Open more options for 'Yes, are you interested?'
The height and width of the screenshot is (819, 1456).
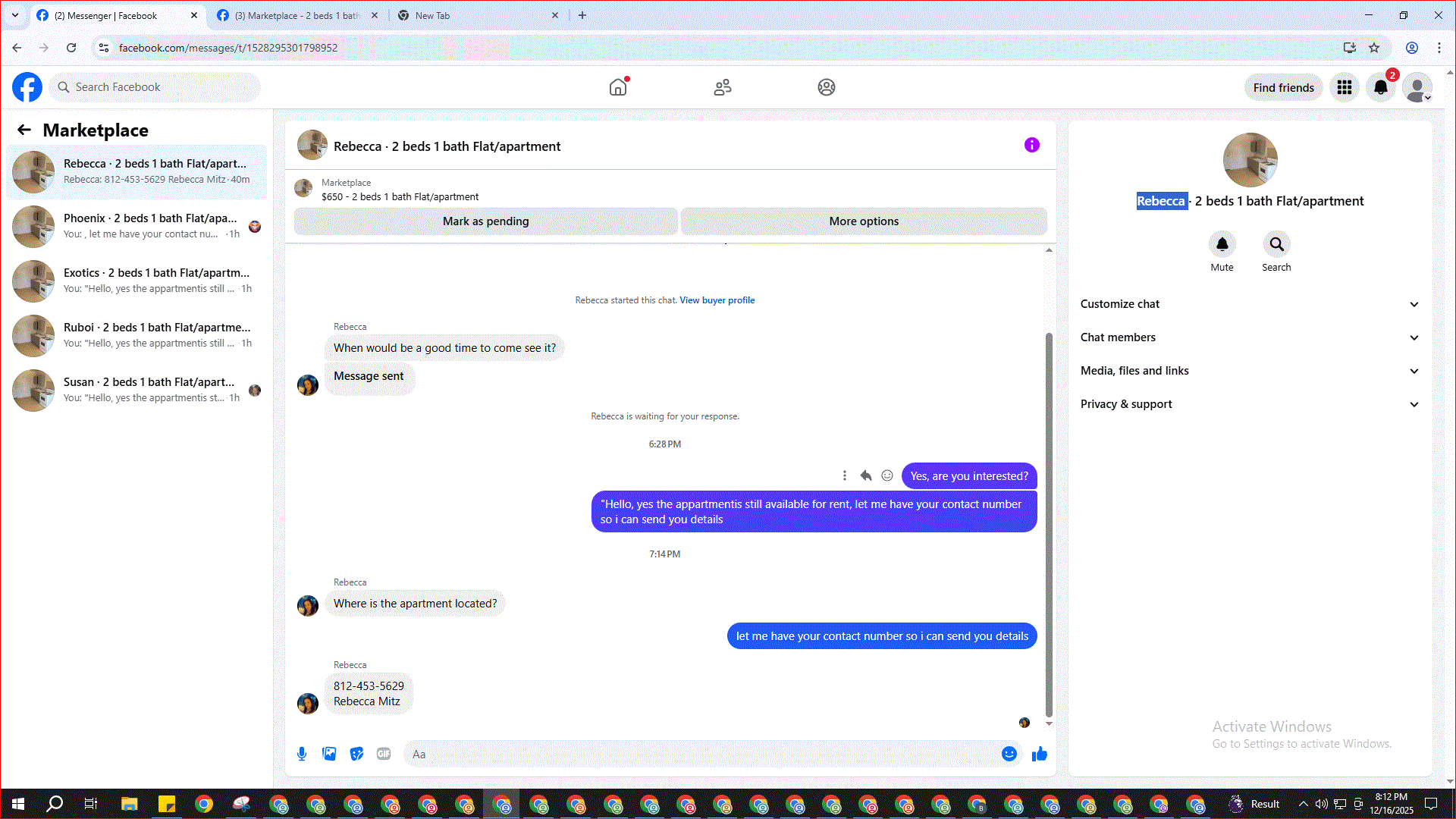(845, 475)
